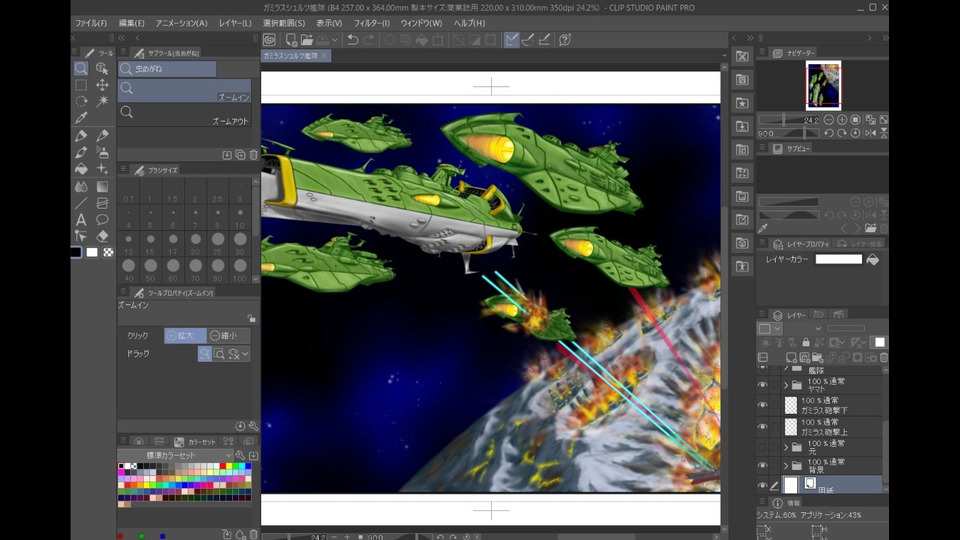Open the canvas tab list dropdown arrow
This screenshot has width=960, height=540.
pyautogui.click(x=724, y=56)
